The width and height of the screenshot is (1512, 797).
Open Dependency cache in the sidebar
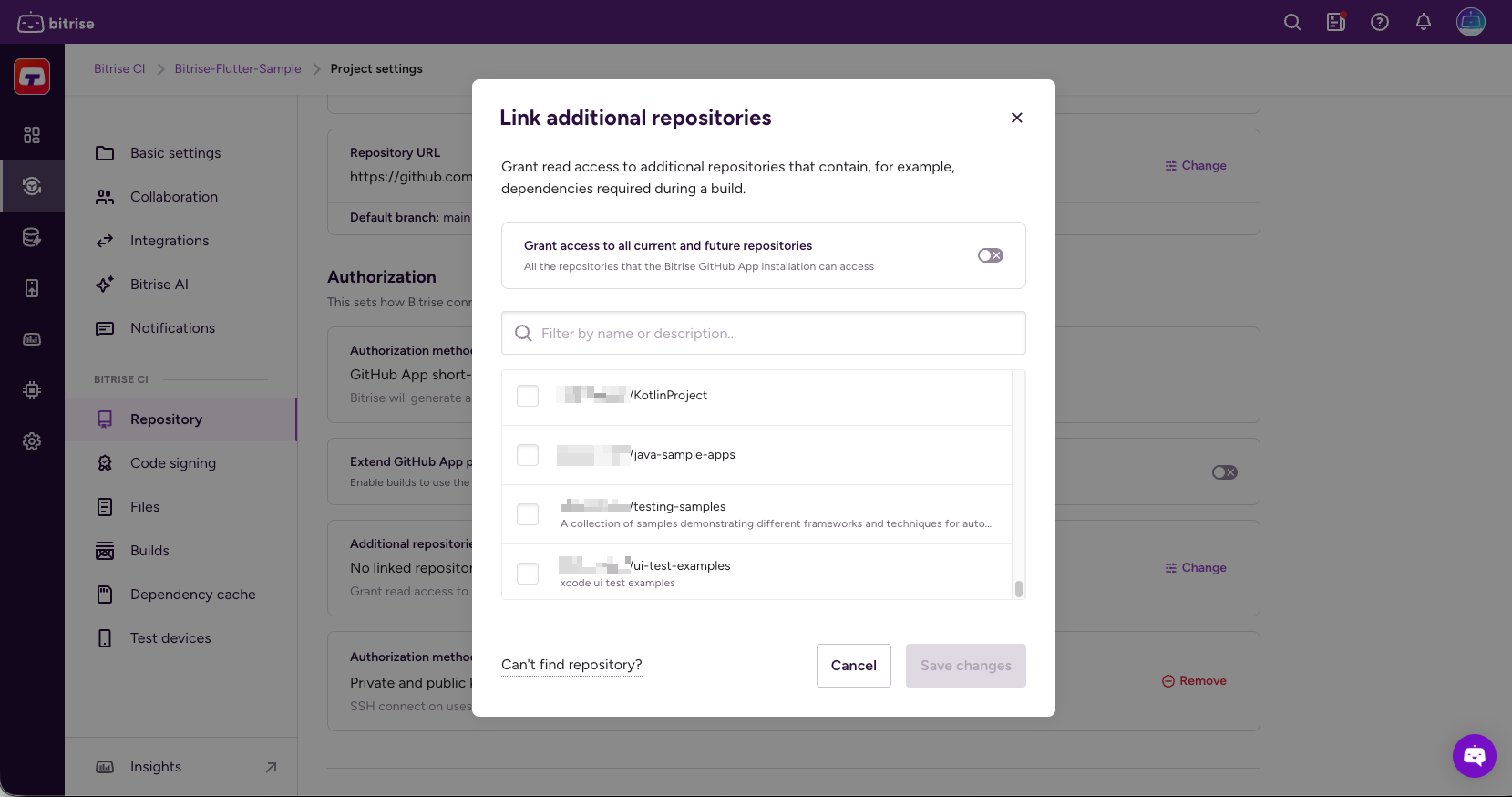(x=181, y=595)
